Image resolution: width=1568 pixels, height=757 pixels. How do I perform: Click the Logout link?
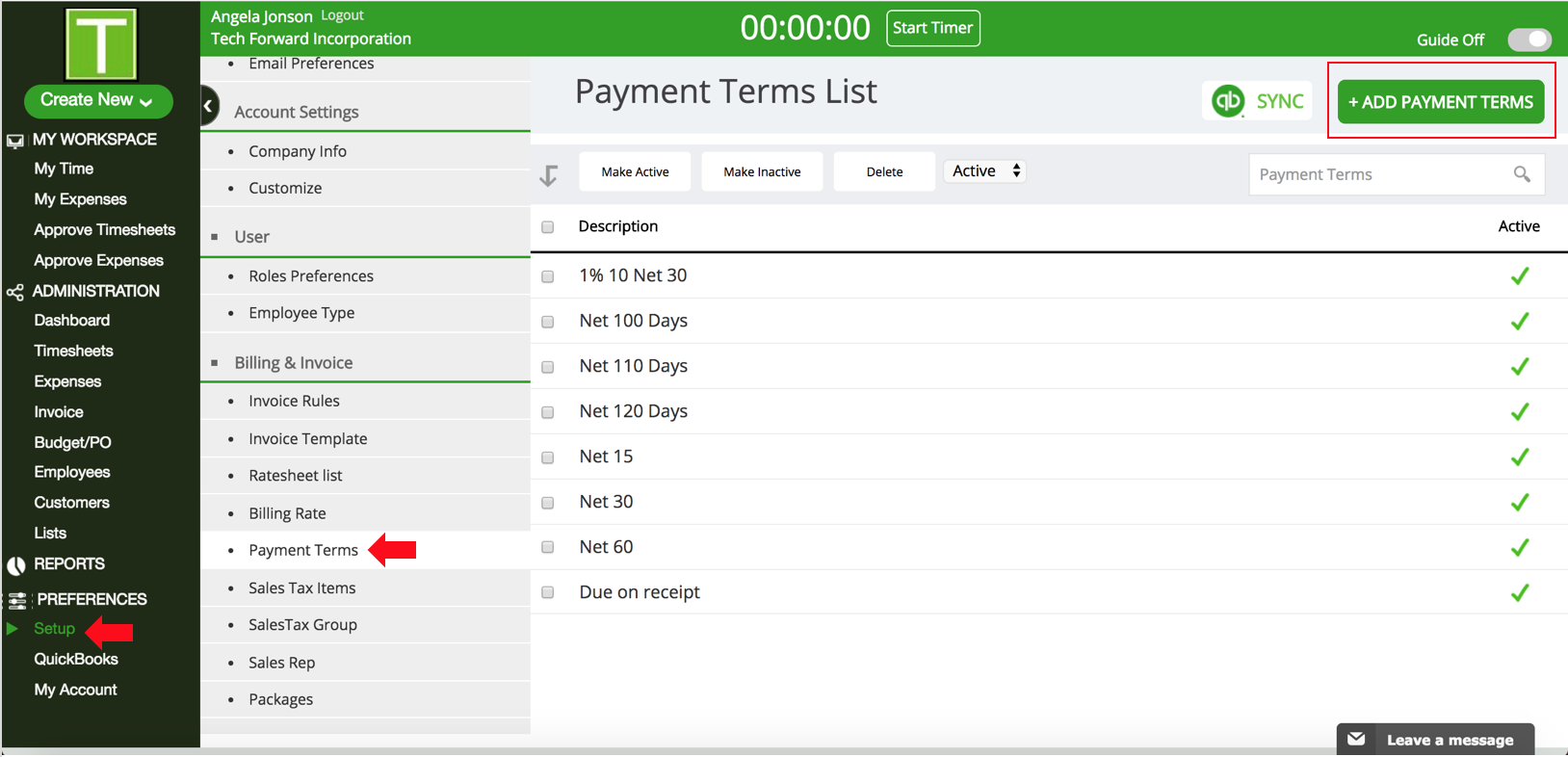(342, 15)
